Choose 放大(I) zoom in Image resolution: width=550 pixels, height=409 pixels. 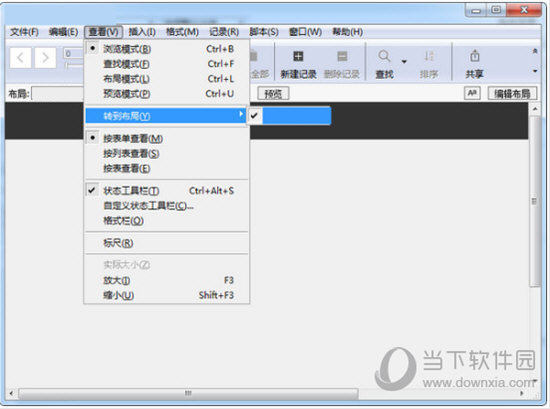tap(167, 280)
